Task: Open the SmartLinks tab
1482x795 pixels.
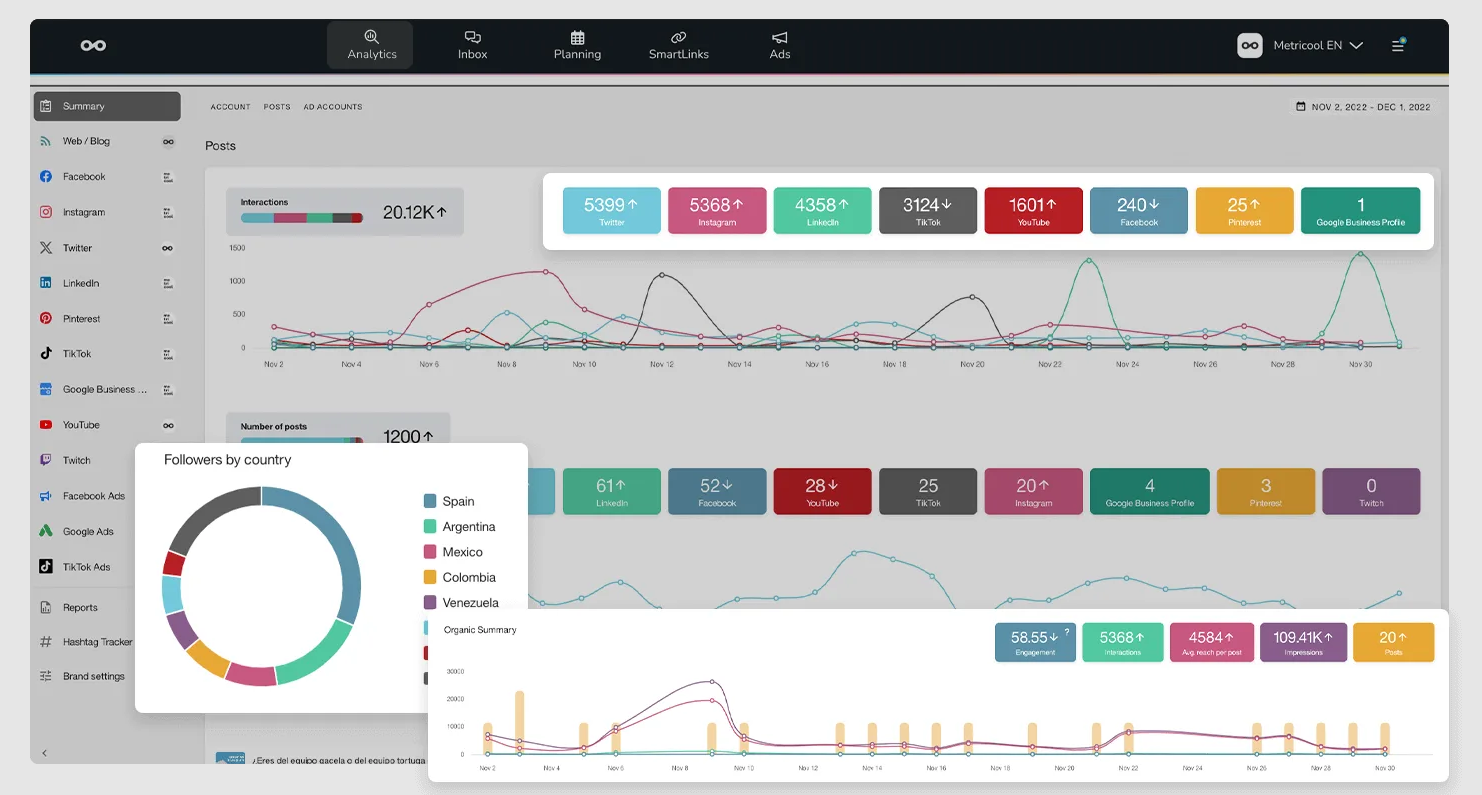Action: click(679, 45)
